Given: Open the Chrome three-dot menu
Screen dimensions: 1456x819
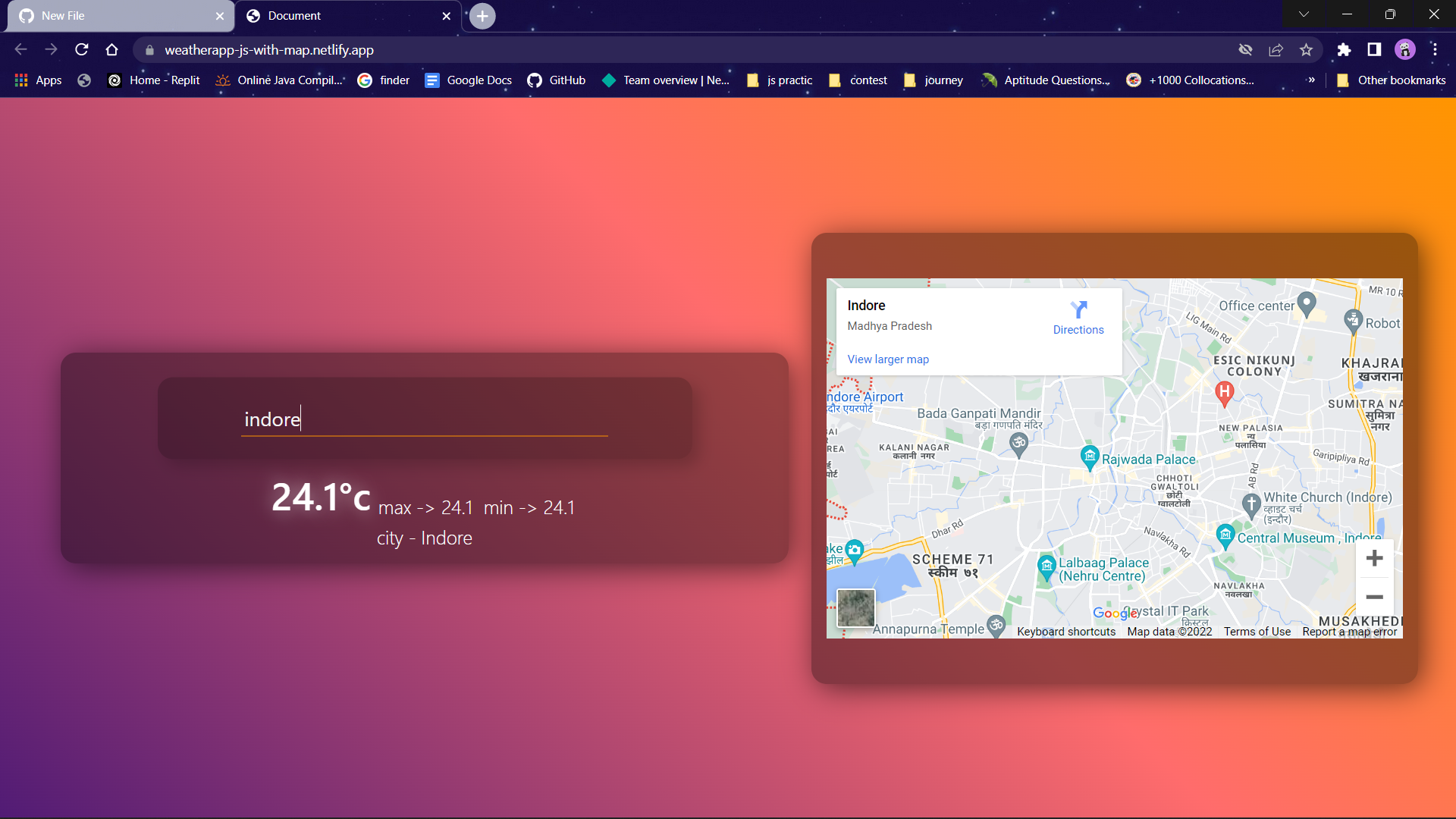Looking at the screenshot, I should click(x=1435, y=49).
